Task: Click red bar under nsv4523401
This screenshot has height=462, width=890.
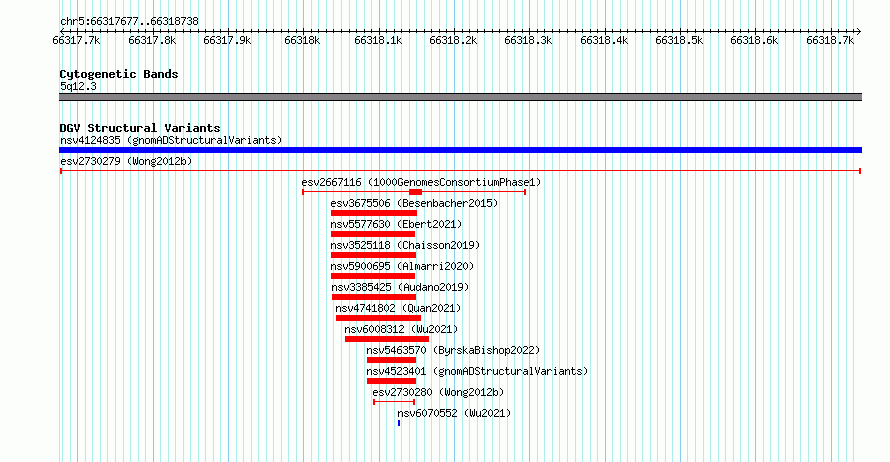Action: [x=392, y=381]
